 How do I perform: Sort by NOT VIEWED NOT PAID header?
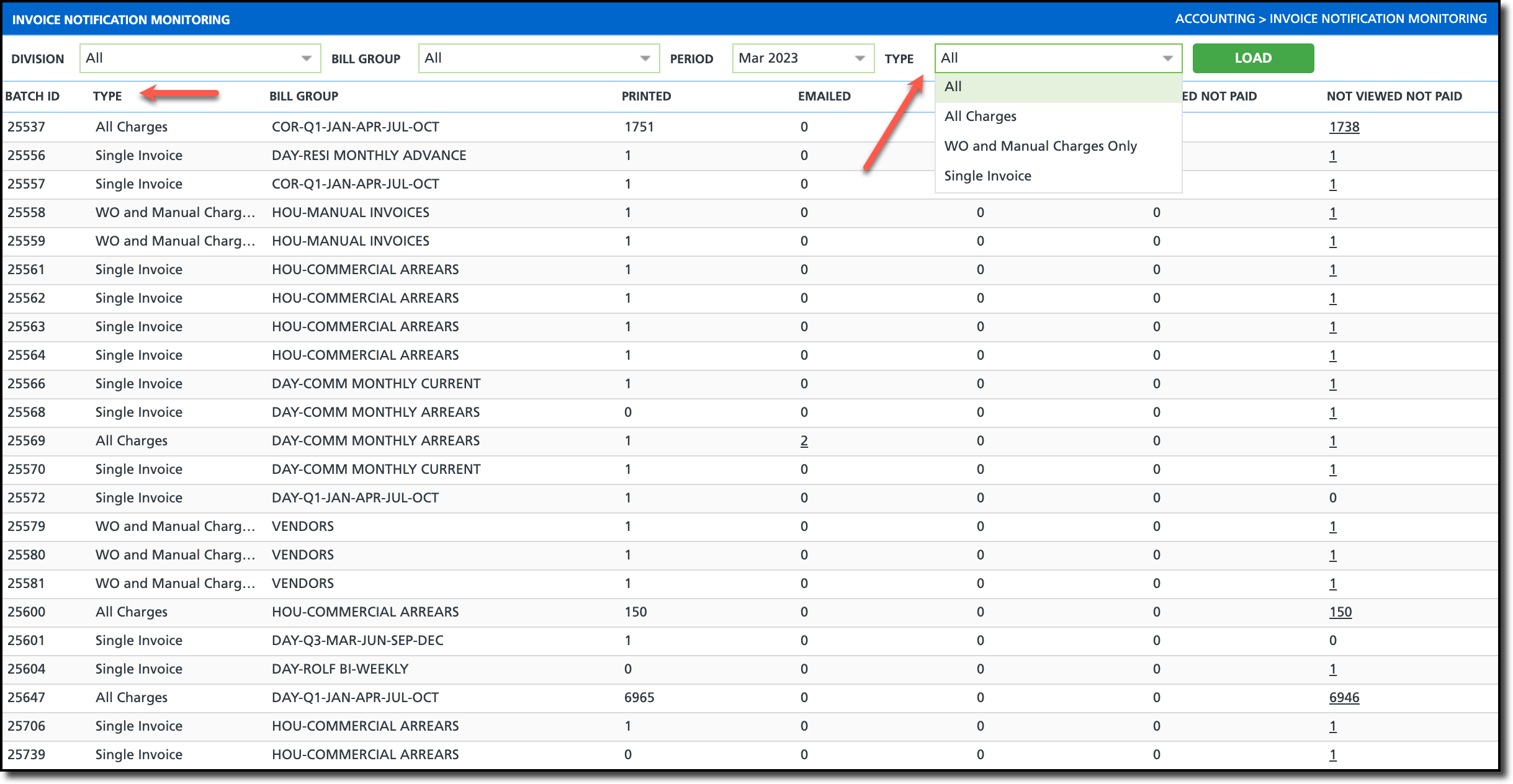coord(1394,96)
